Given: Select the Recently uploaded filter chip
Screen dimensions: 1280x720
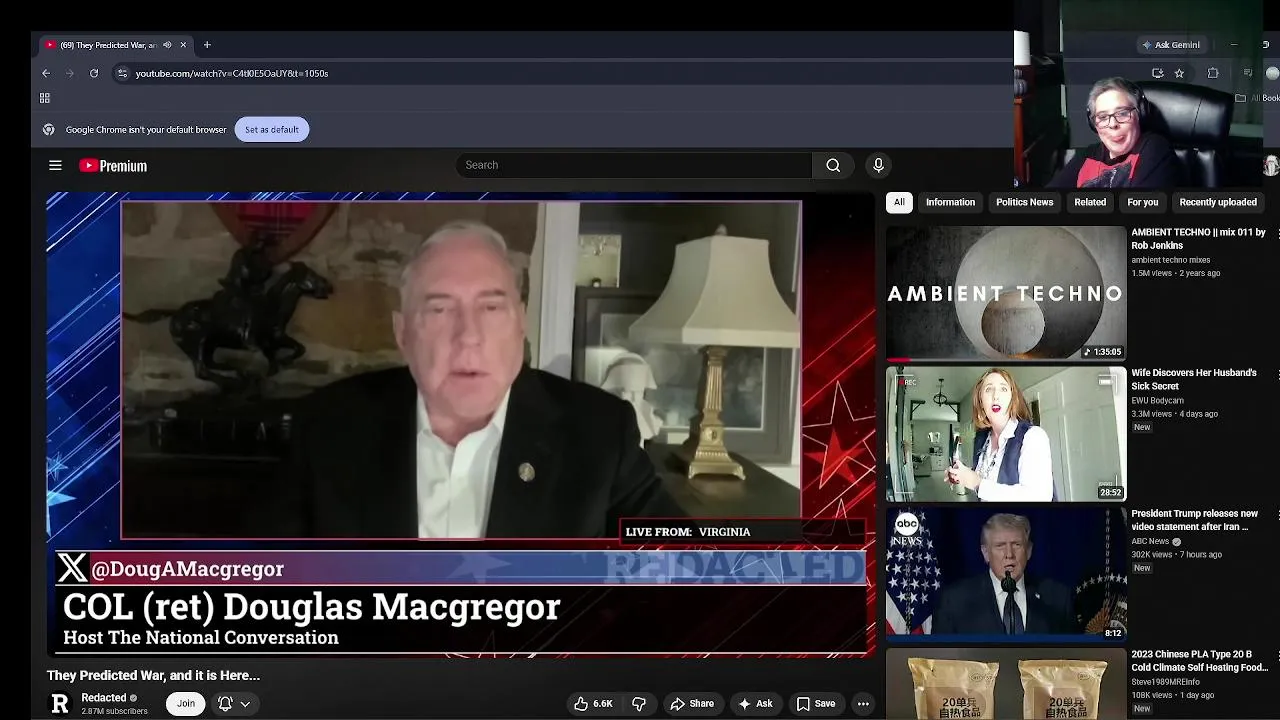Looking at the screenshot, I should [x=1218, y=202].
